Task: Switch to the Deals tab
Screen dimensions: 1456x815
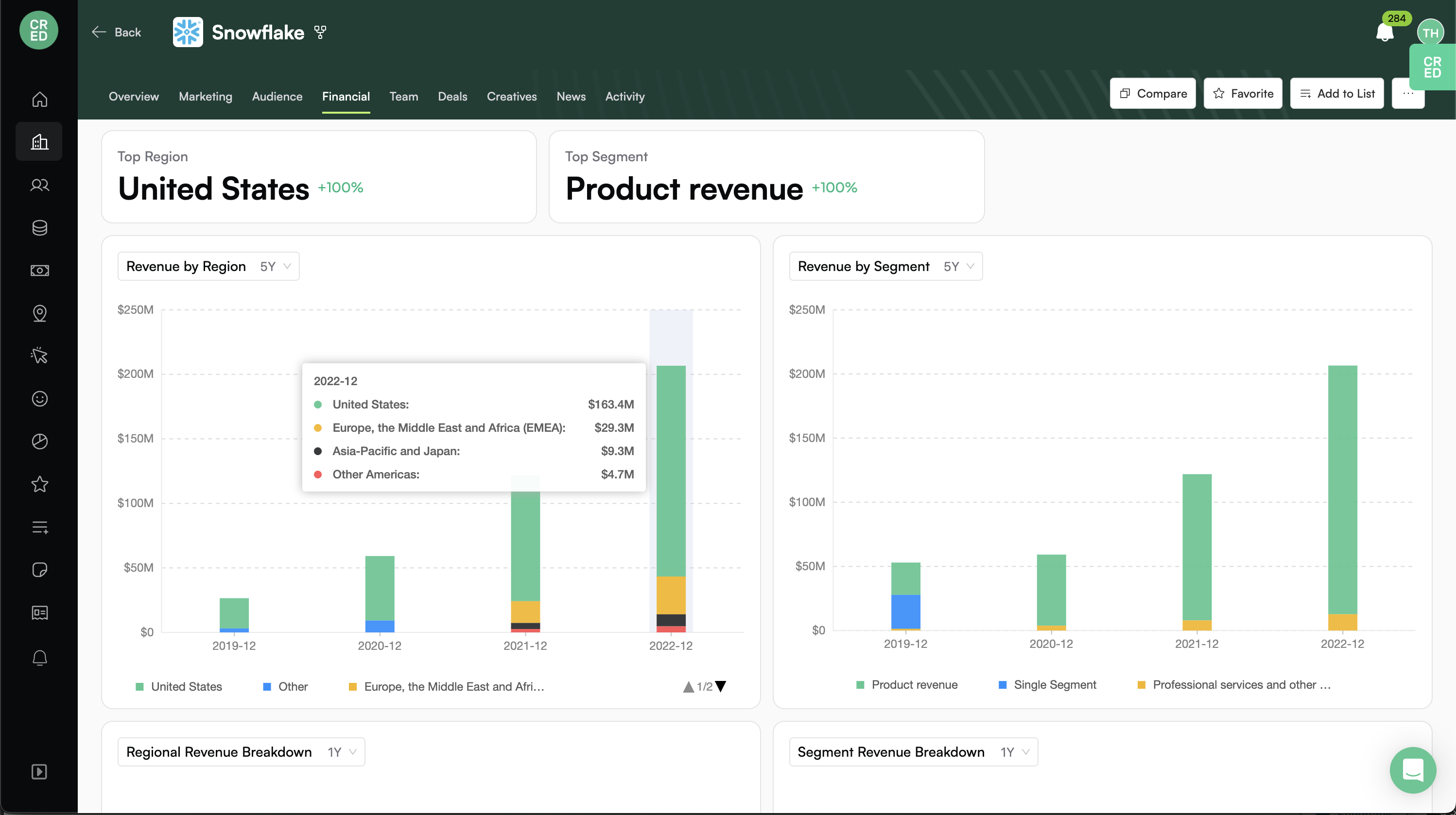Action: coord(452,97)
